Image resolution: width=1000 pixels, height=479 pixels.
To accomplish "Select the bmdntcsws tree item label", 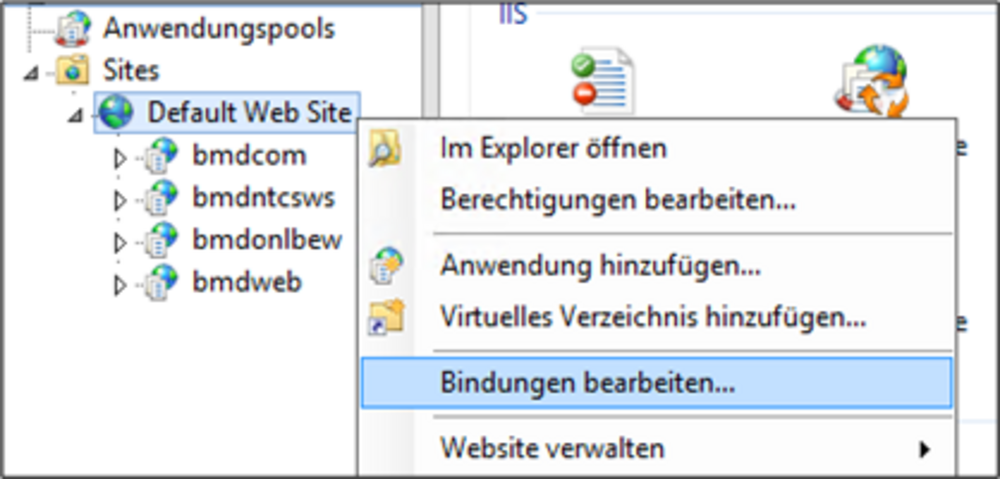I will 262,198.
